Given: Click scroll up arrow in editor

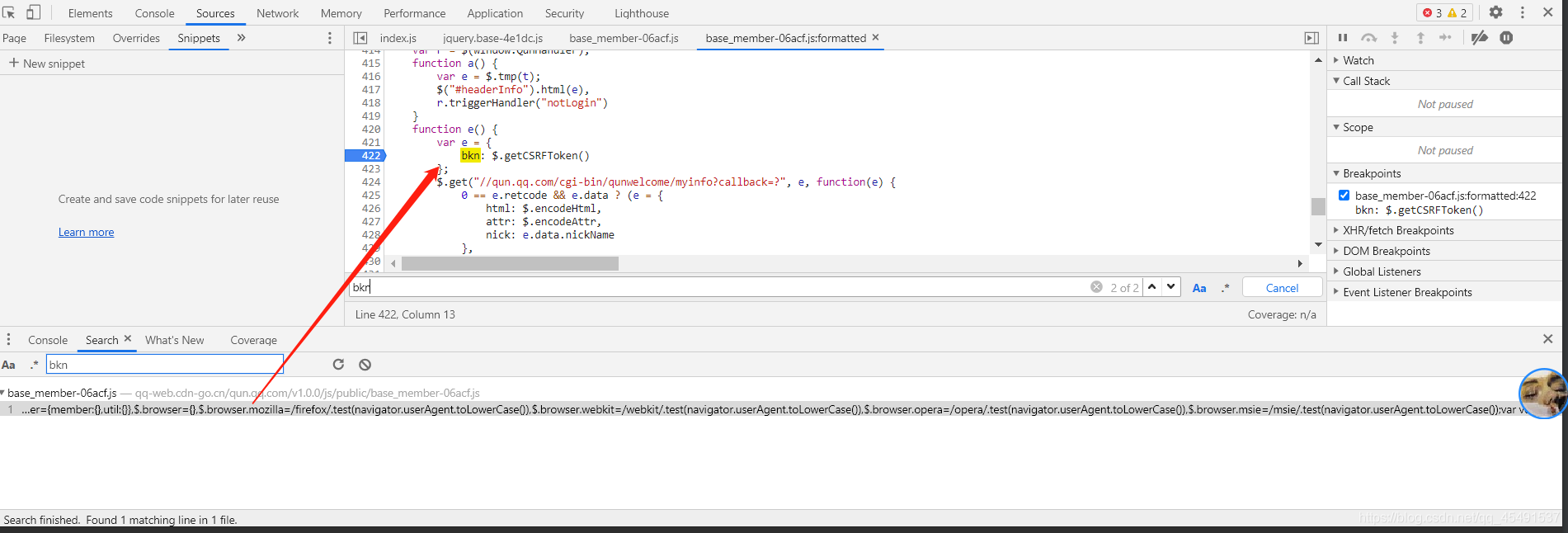Looking at the screenshot, I should pyautogui.click(x=1318, y=59).
